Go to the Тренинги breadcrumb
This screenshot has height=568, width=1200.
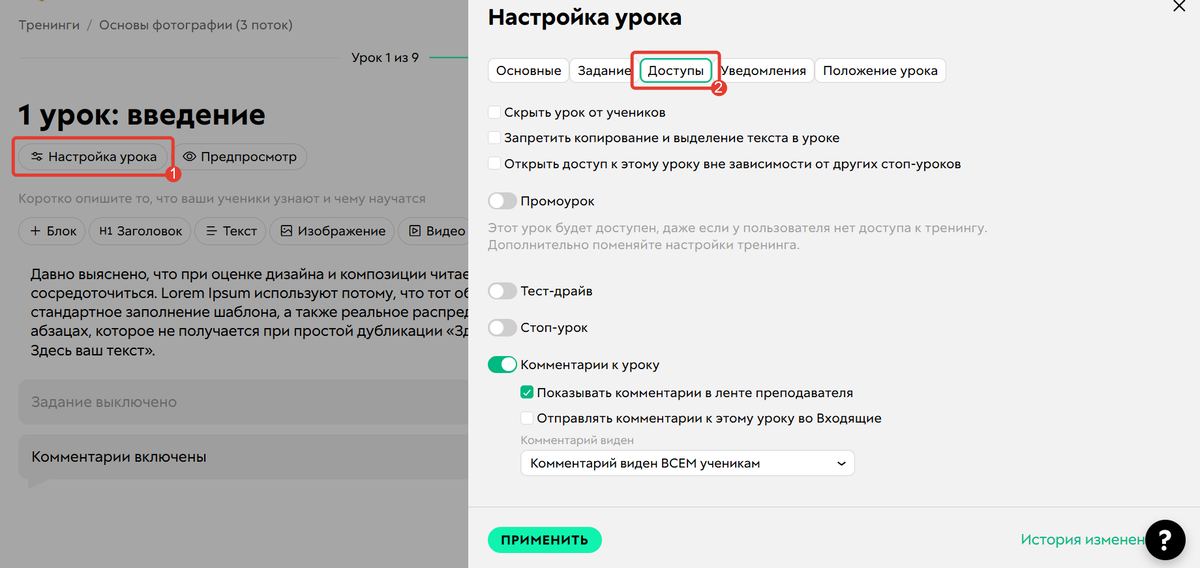[50, 25]
